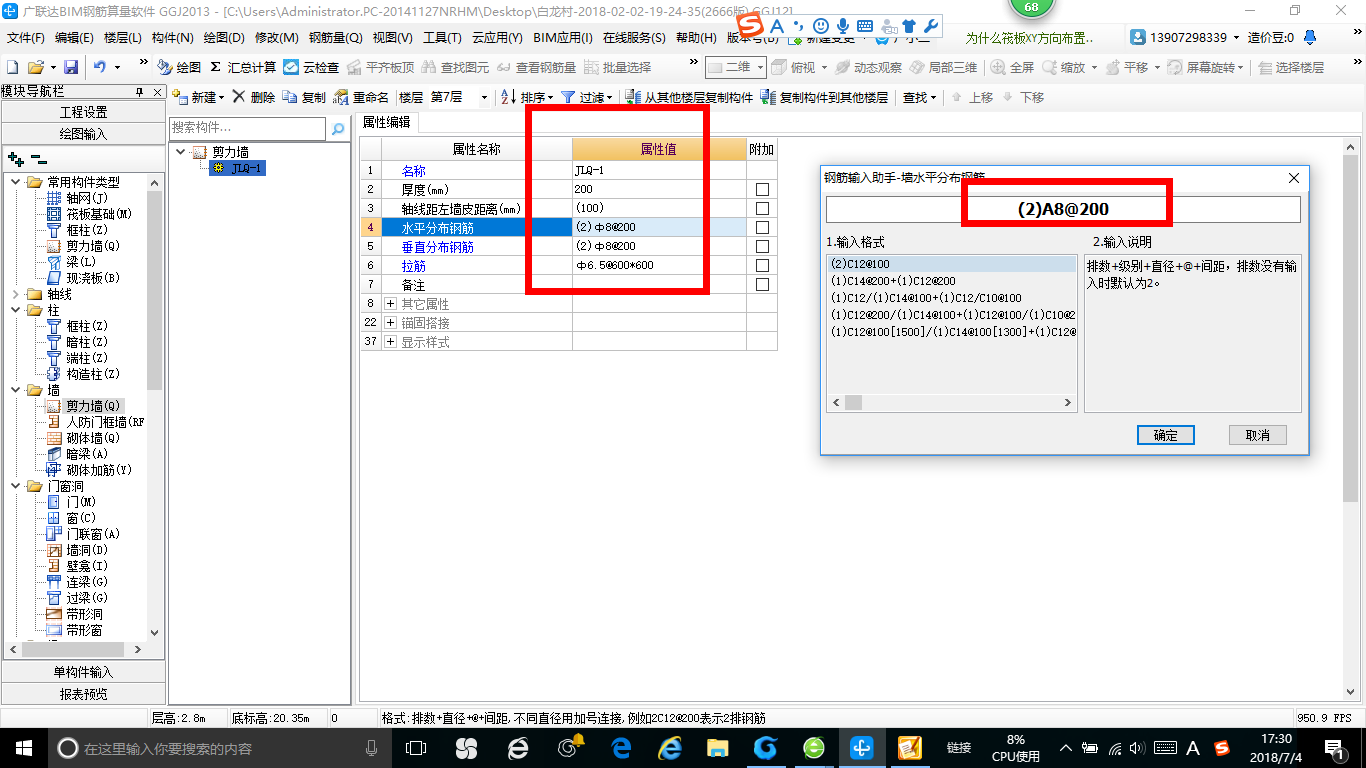Click 全屏 full screen tool
The image size is (1366, 768).
click(x=1013, y=67)
